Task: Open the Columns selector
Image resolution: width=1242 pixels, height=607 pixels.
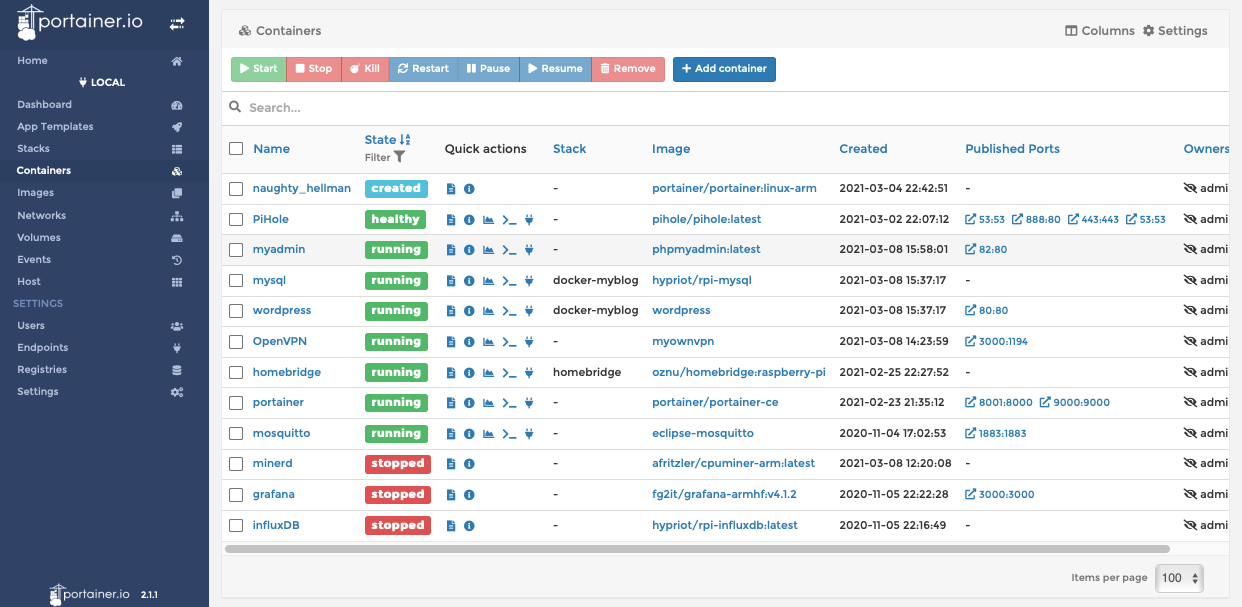Action: point(1100,31)
